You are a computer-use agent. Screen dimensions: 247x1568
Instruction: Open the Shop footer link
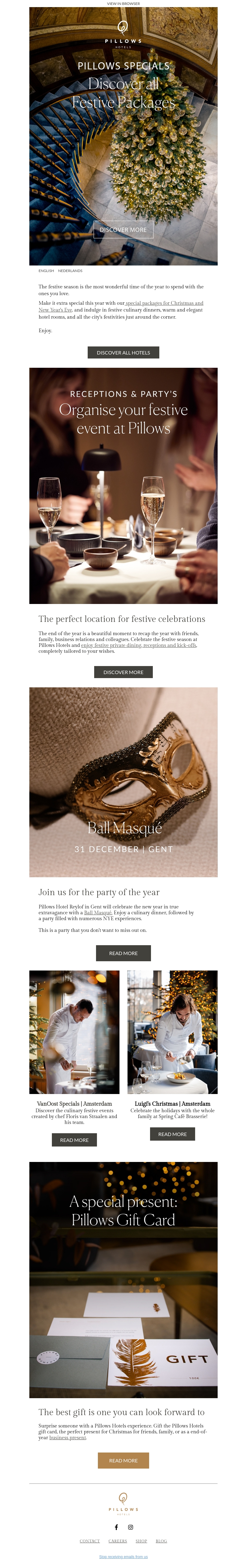[x=141, y=1541]
